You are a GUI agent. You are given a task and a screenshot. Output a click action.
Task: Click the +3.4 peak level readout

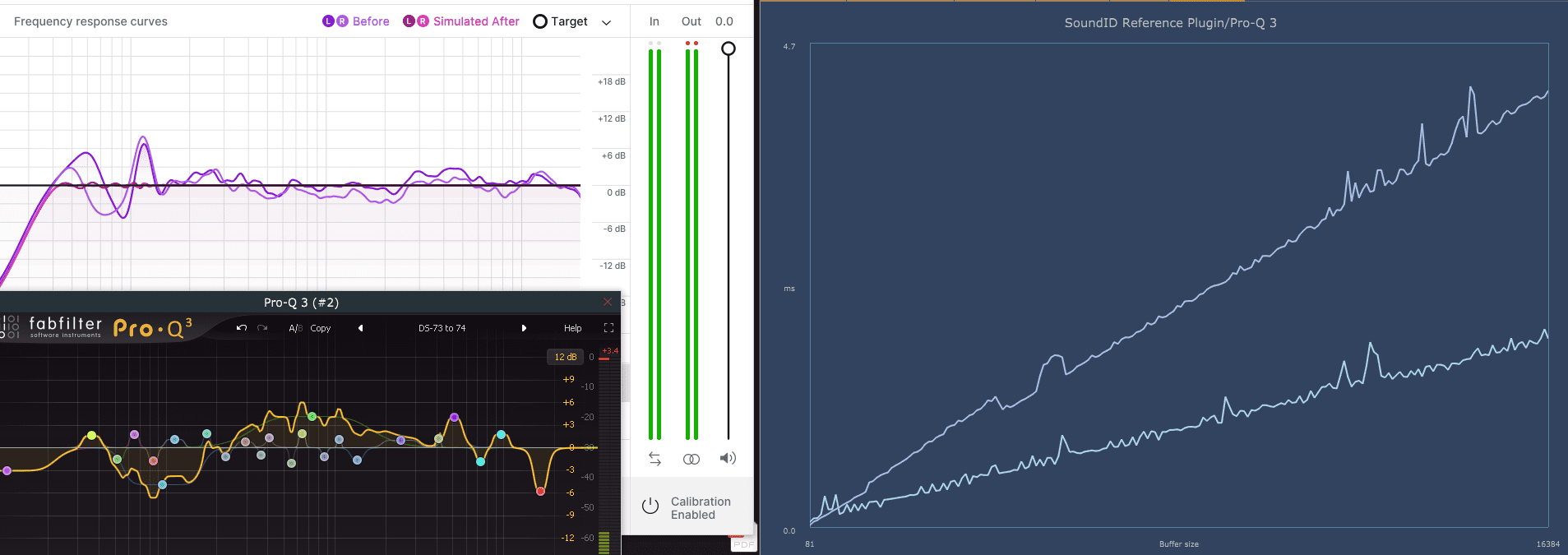610,351
